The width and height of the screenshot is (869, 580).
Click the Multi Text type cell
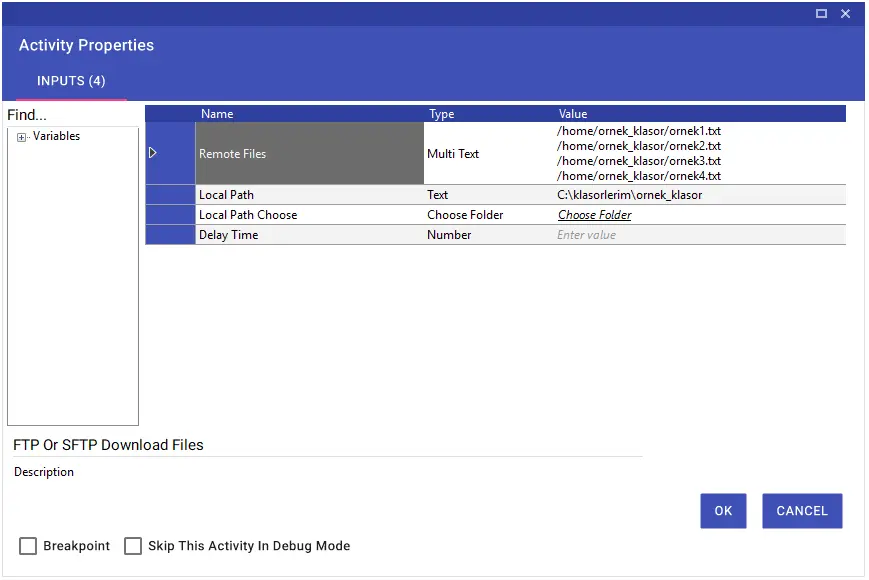coord(489,153)
